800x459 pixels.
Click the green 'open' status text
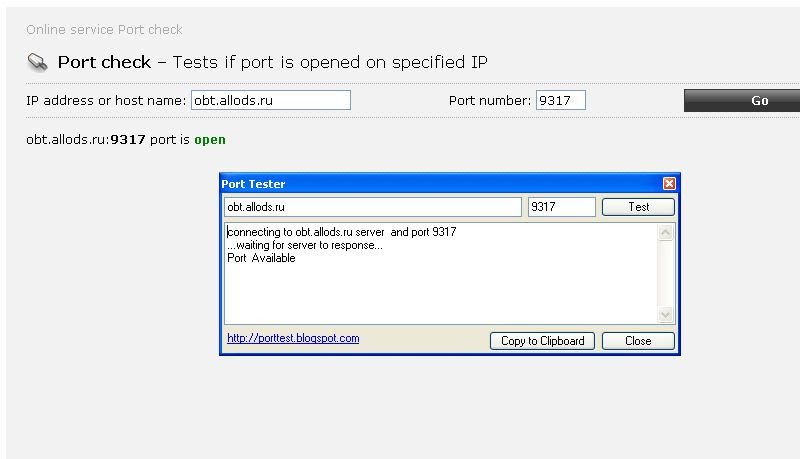[210, 140]
